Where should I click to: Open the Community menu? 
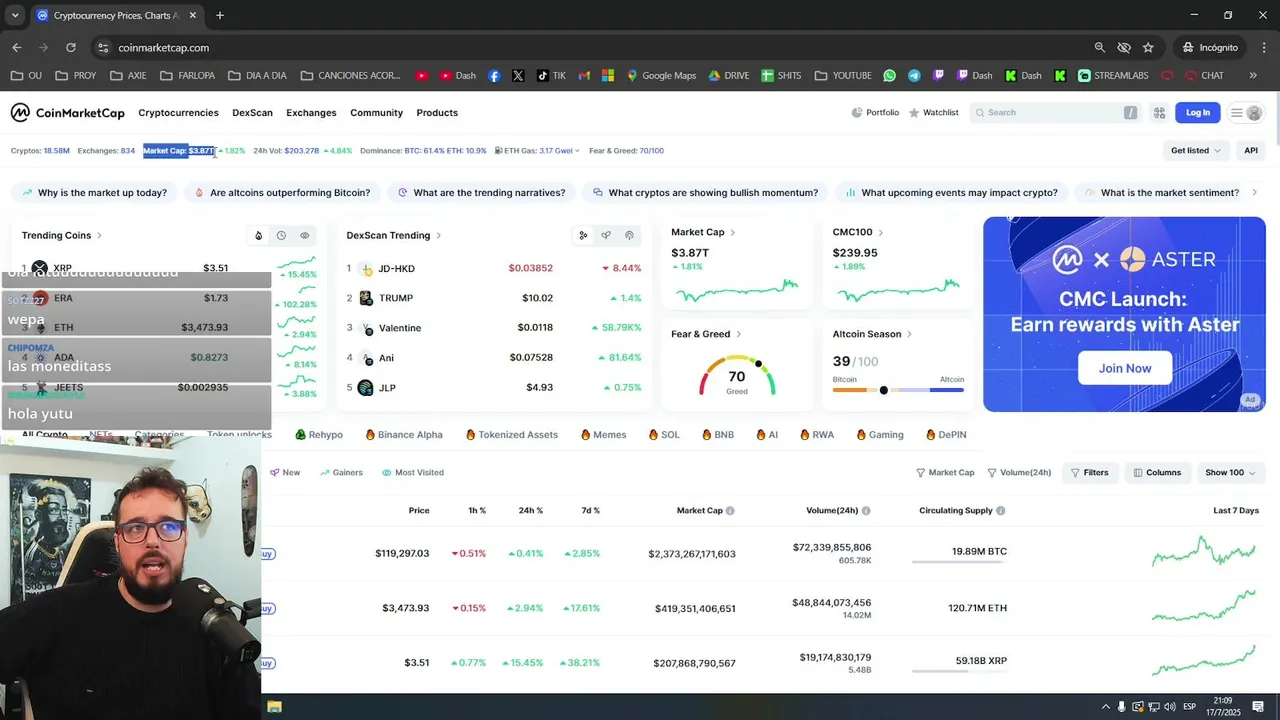(376, 113)
